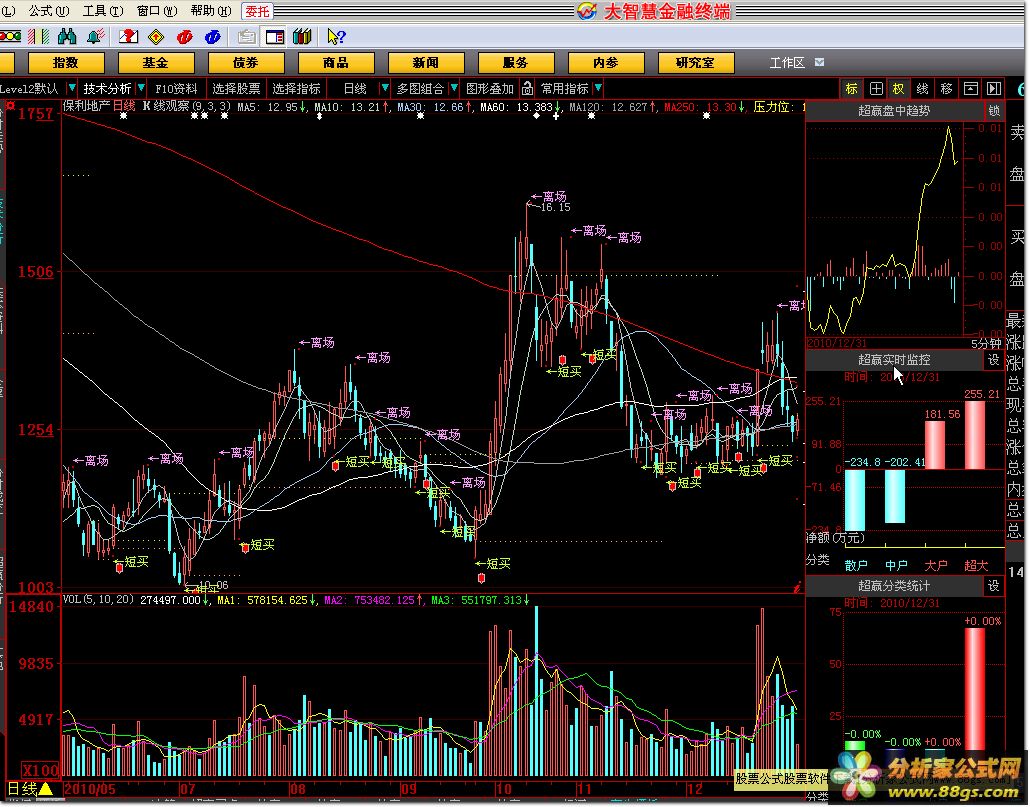Screen dimensions: 1030x807
Task: Click the F10资料 button
Action: [176, 89]
